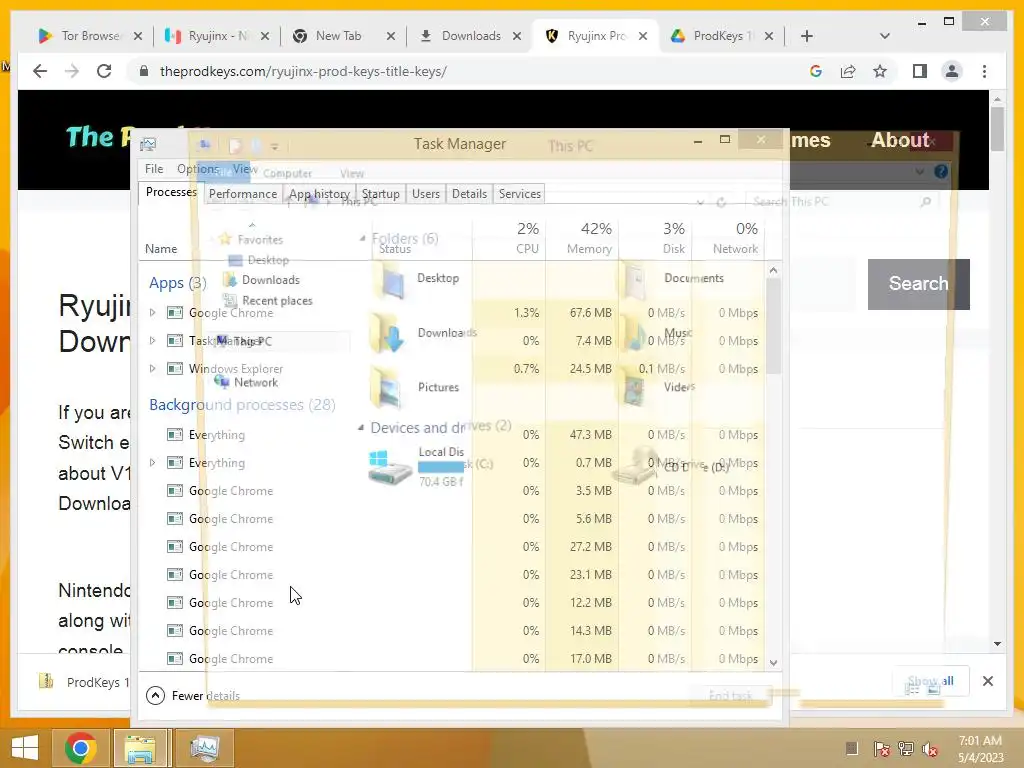Sort processes by Disk column
Screen dimensions: 1024x768
point(656,238)
